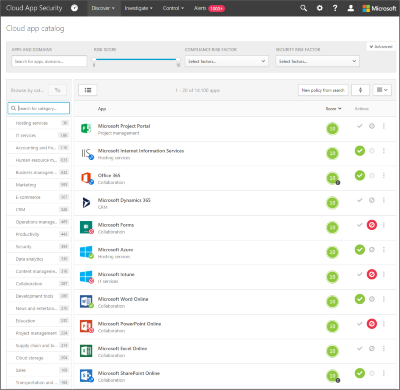Open Microsoft Intune app link
The height and width of the screenshot is (390, 400).
[116, 274]
